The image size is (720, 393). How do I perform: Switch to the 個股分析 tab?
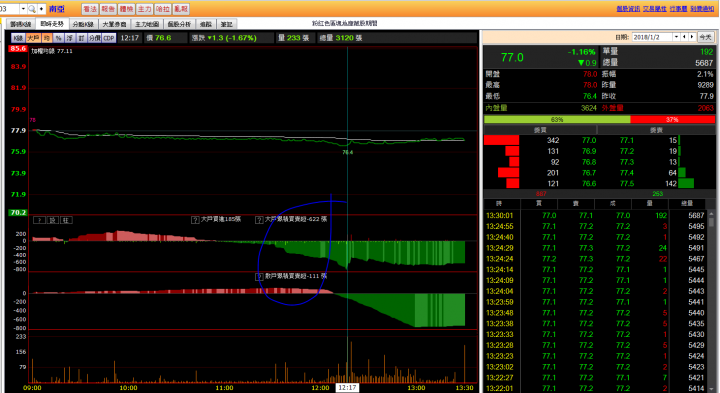[x=179, y=24]
